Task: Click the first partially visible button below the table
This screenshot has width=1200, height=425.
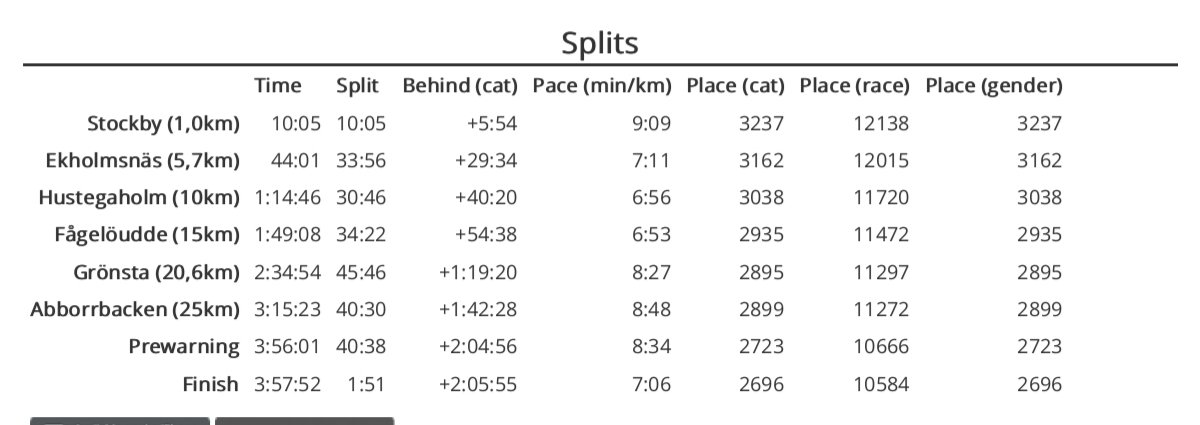Action: 120,421
